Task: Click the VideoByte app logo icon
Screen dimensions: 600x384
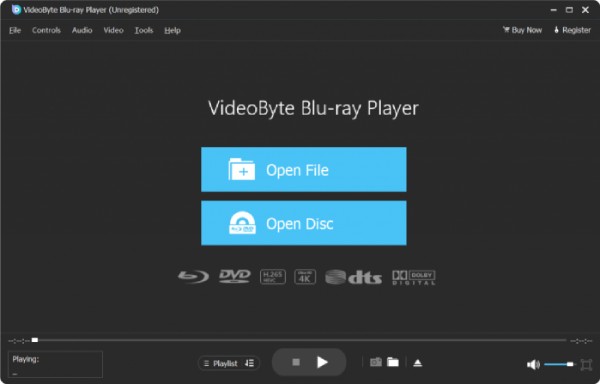Action: pos(16,10)
